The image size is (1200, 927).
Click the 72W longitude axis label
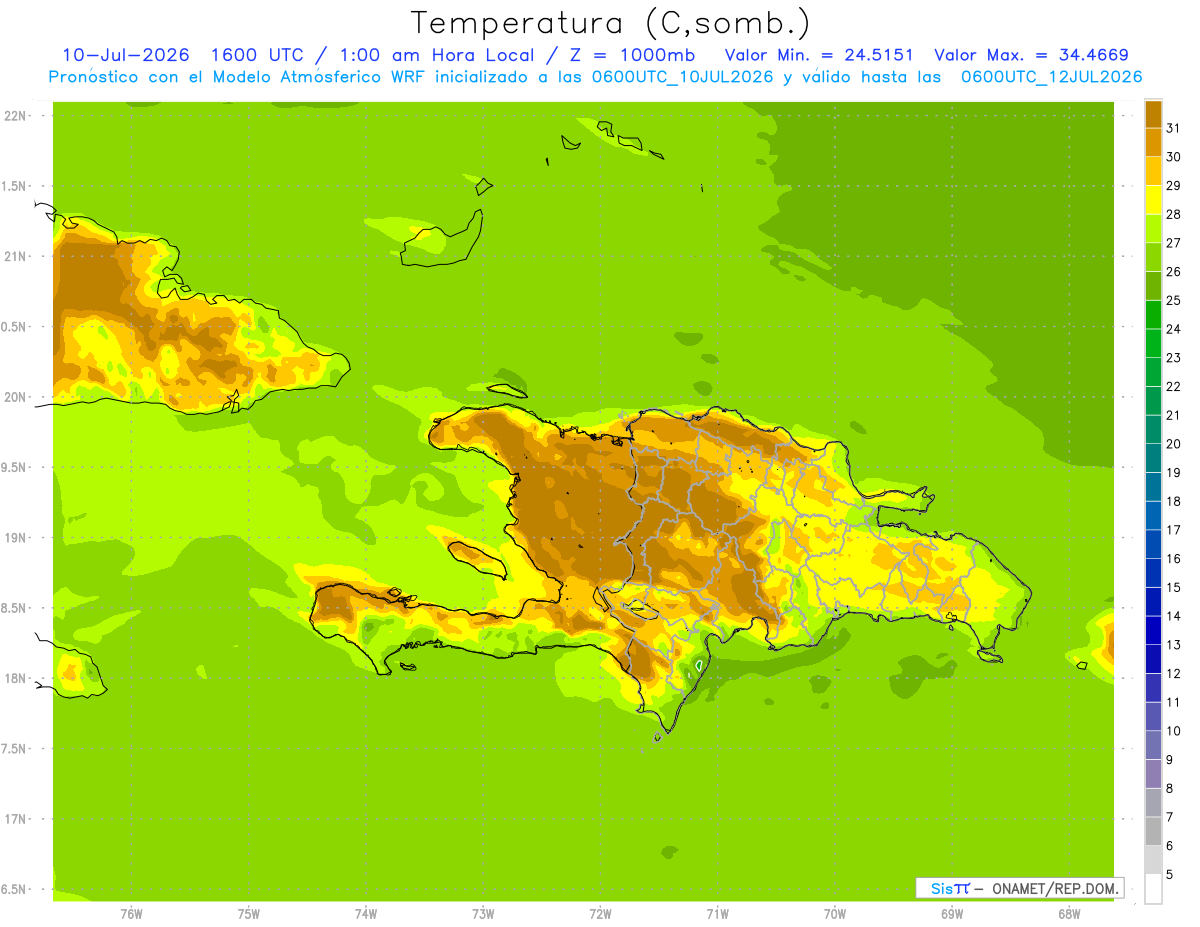600,914
